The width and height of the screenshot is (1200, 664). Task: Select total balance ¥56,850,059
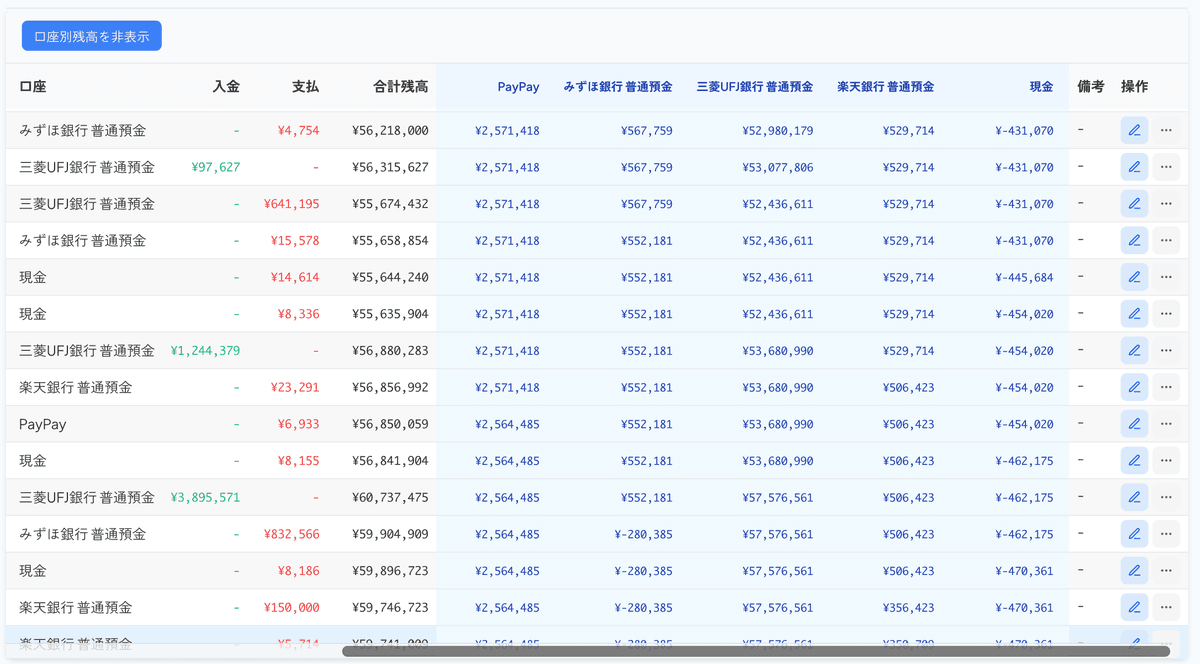(391, 424)
